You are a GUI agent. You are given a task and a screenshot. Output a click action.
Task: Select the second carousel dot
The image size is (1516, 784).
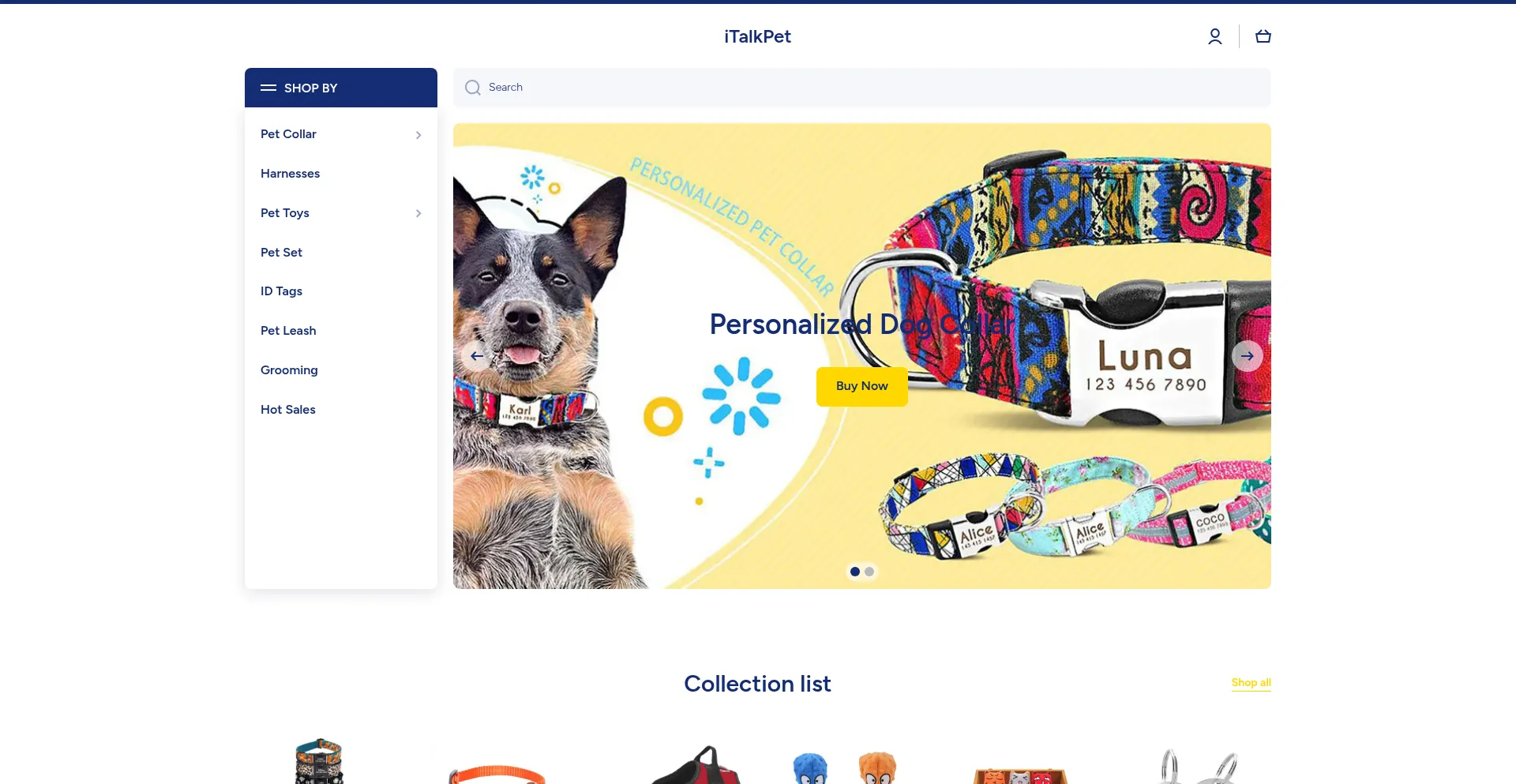coord(869,572)
